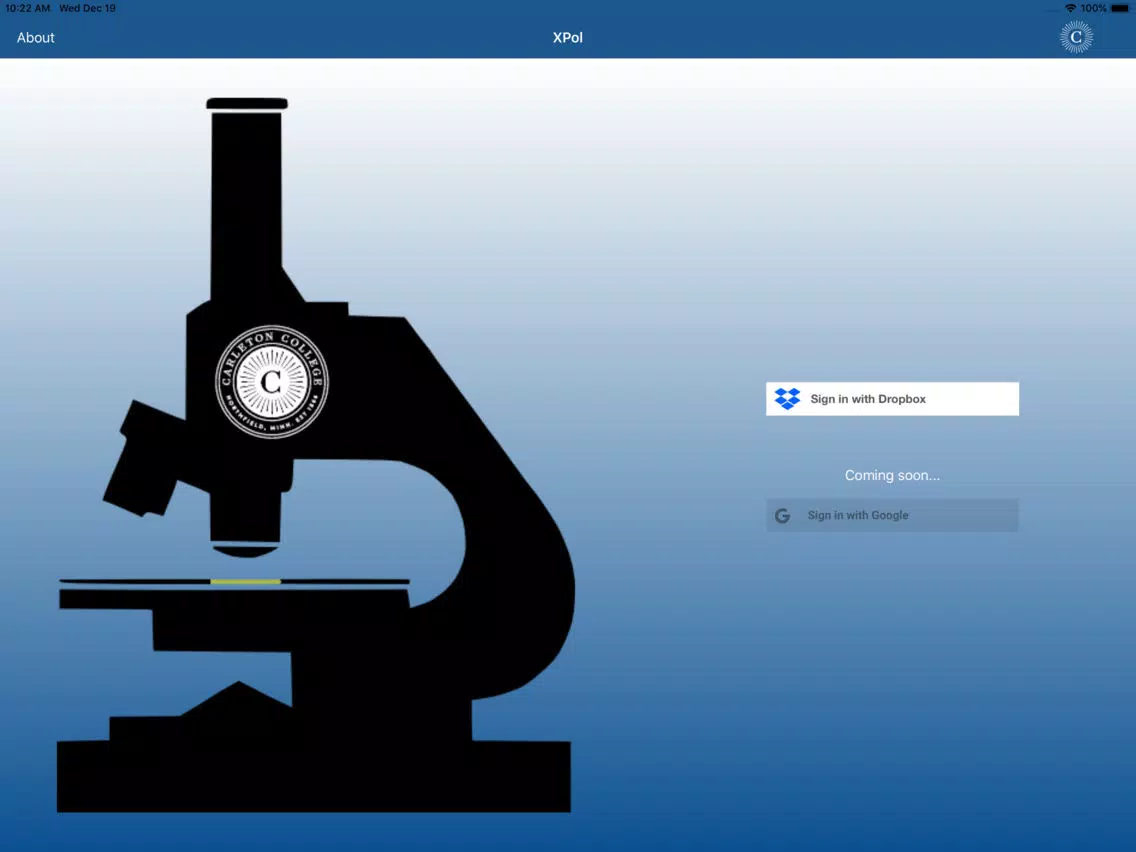The width and height of the screenshot is (1136, 852).
Task: Tap the microscope silhouette illustration
Action: (x=315, y=455)
